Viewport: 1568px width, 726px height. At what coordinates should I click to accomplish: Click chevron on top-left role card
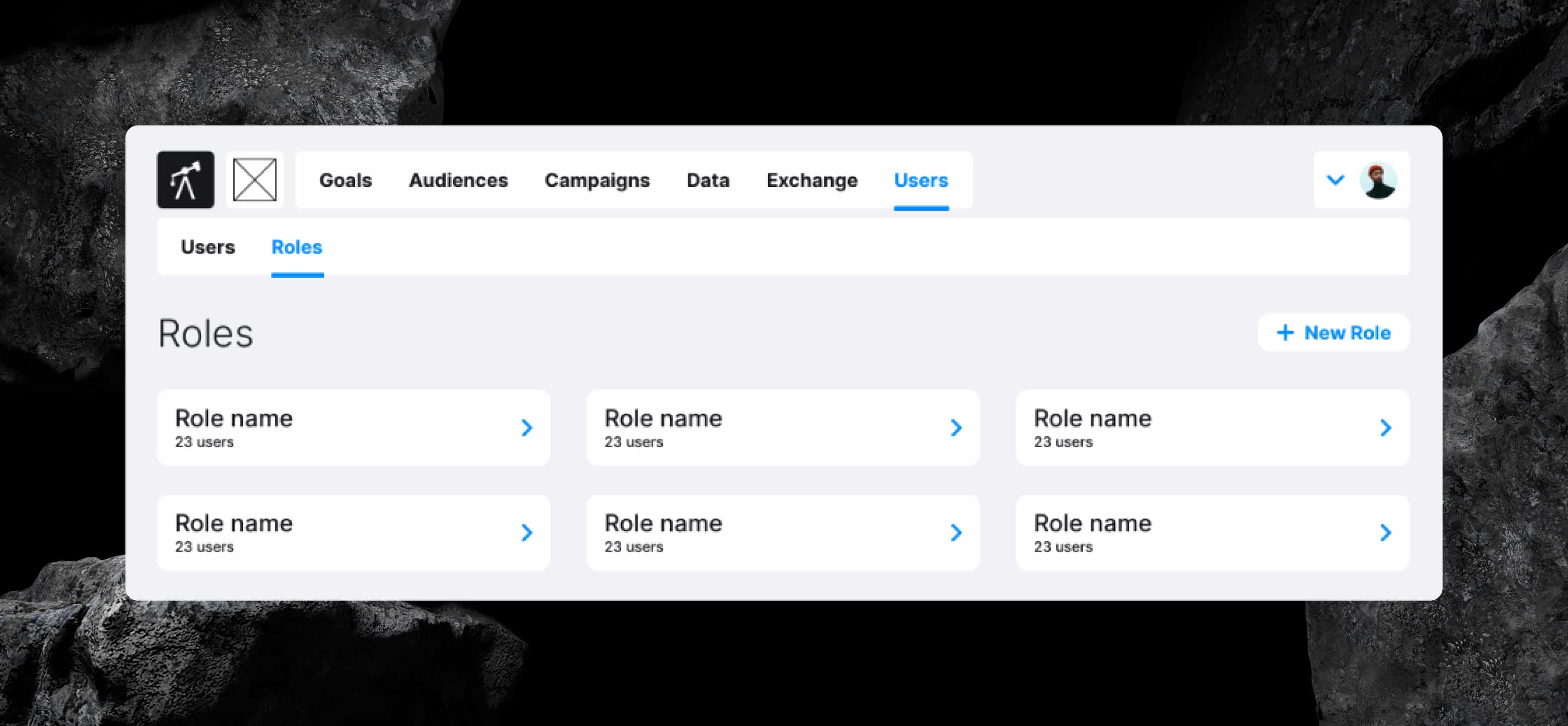[x=527, y=428]
